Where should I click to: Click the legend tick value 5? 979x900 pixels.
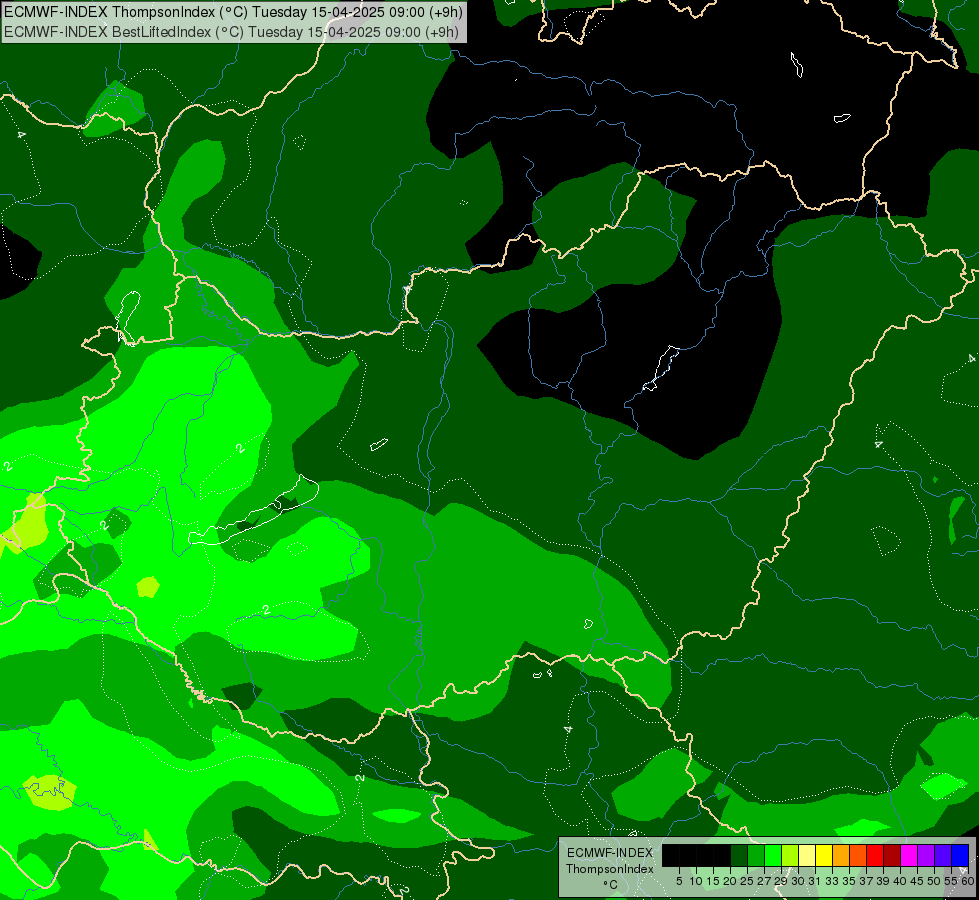pos(679,881)
